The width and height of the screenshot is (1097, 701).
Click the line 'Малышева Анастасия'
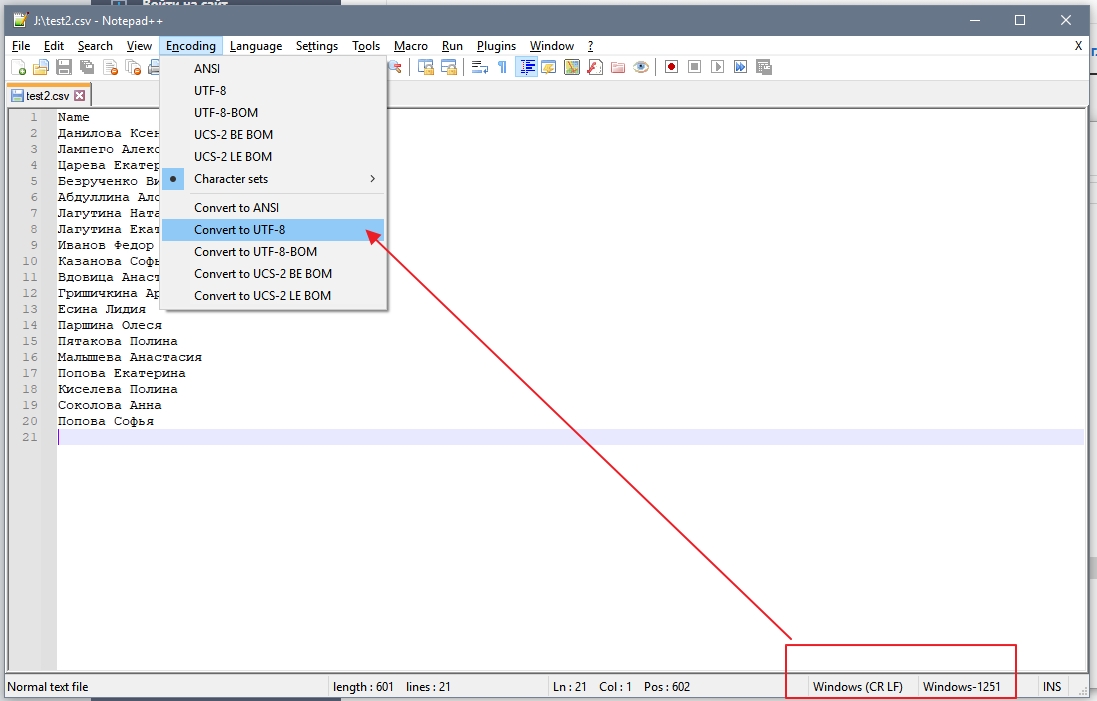(x=129, y=357)
